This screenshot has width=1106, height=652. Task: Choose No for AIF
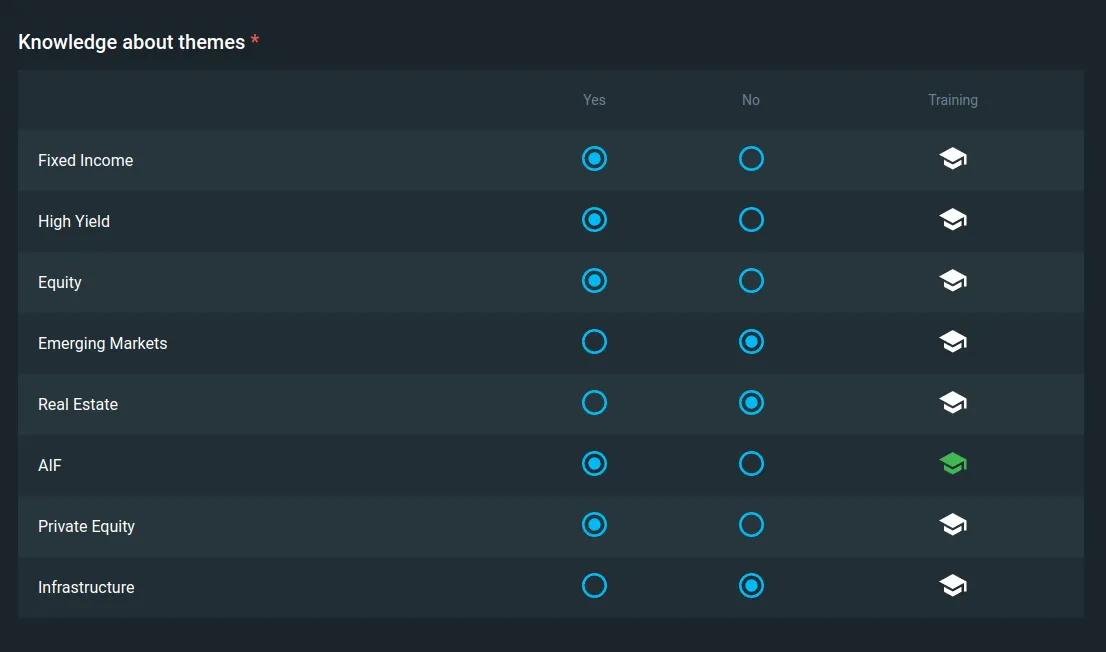coord(751,464)
